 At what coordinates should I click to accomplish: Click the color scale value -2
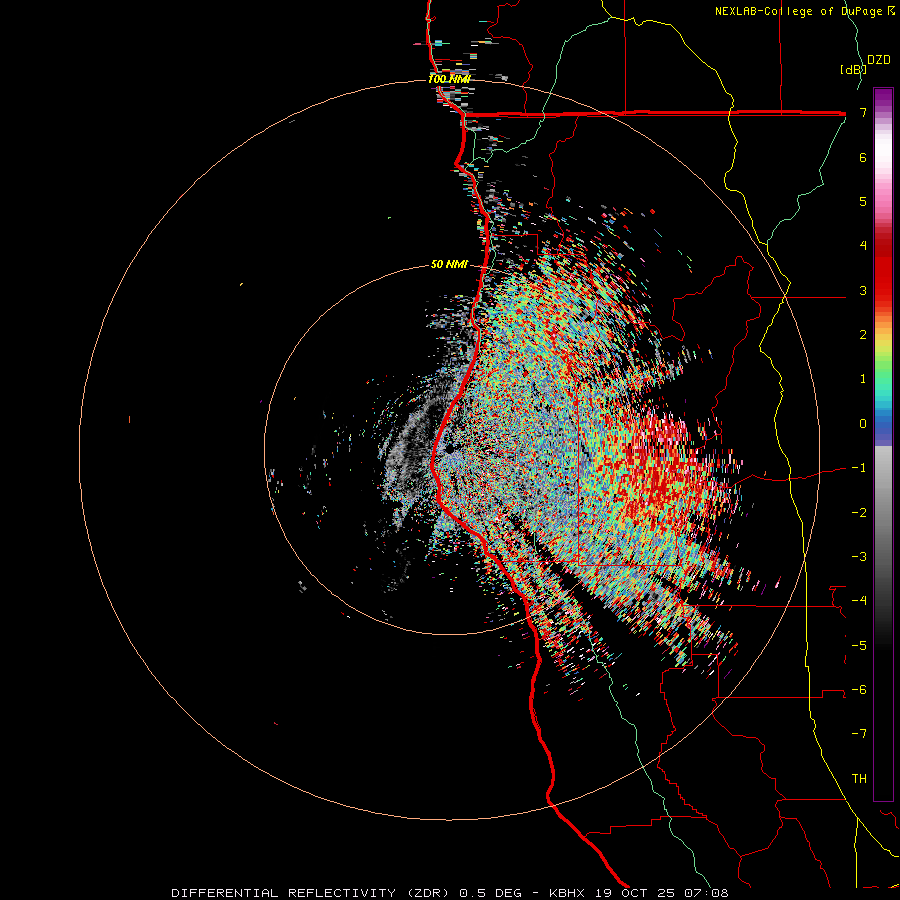click(859, 513)
